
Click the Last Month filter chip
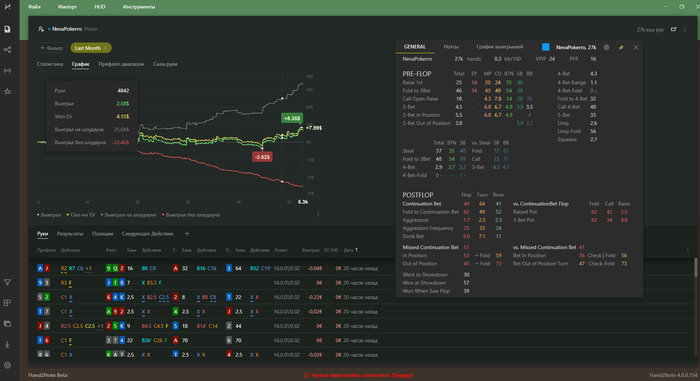pos(91,48)
